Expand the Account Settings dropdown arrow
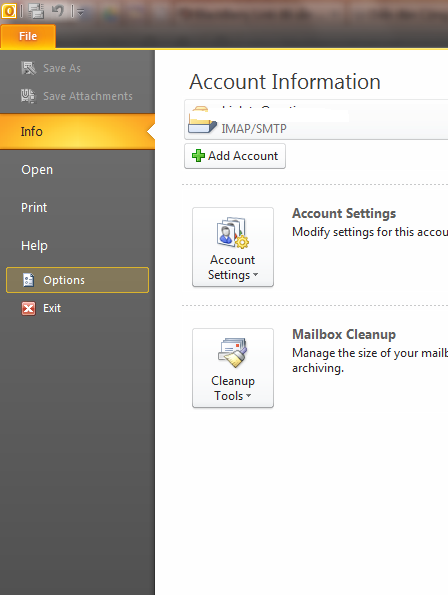448x595 pixels. (x=256, y=275)
